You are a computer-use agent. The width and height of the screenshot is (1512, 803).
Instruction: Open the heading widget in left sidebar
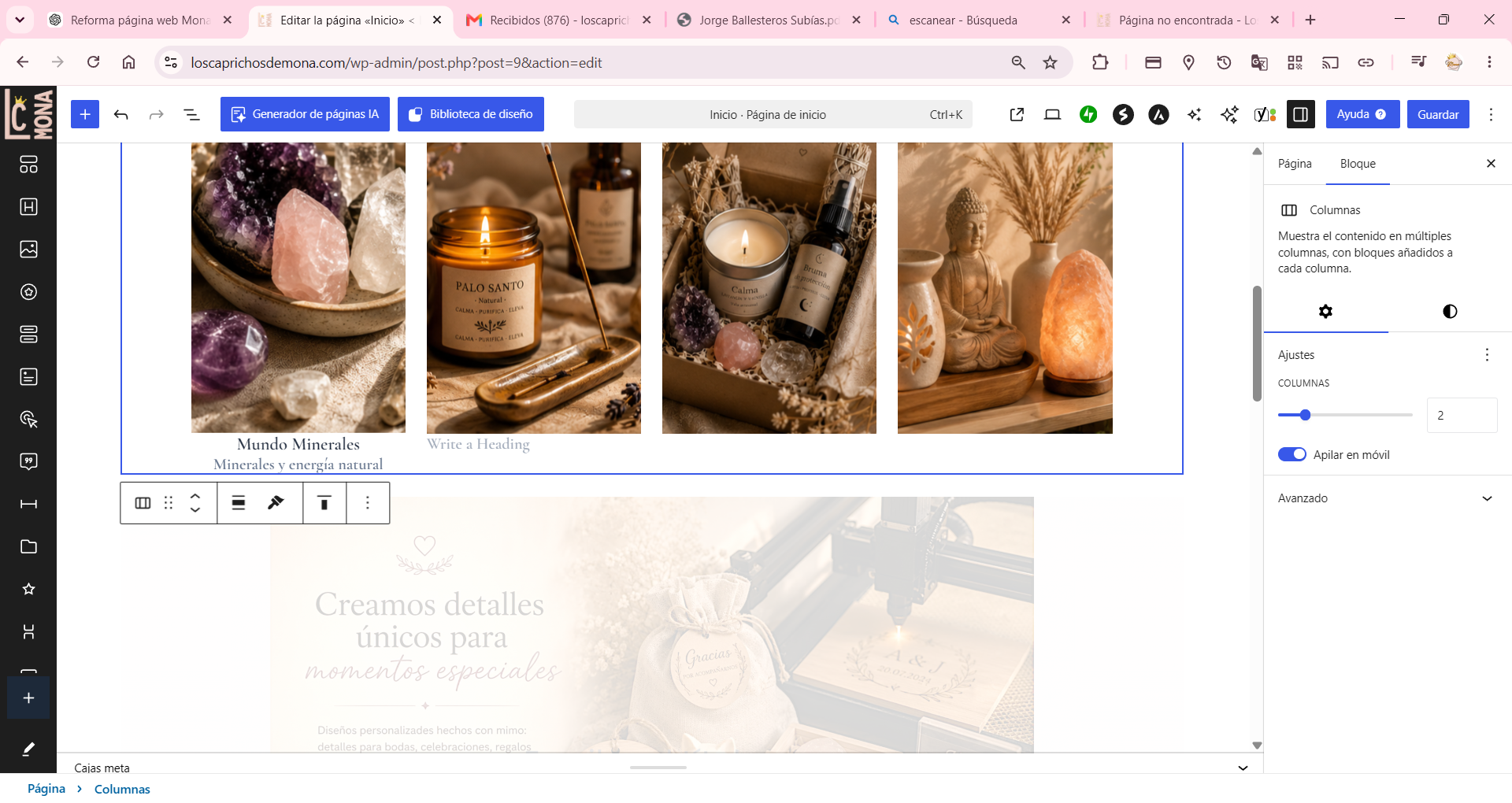(x=28, y=207)
